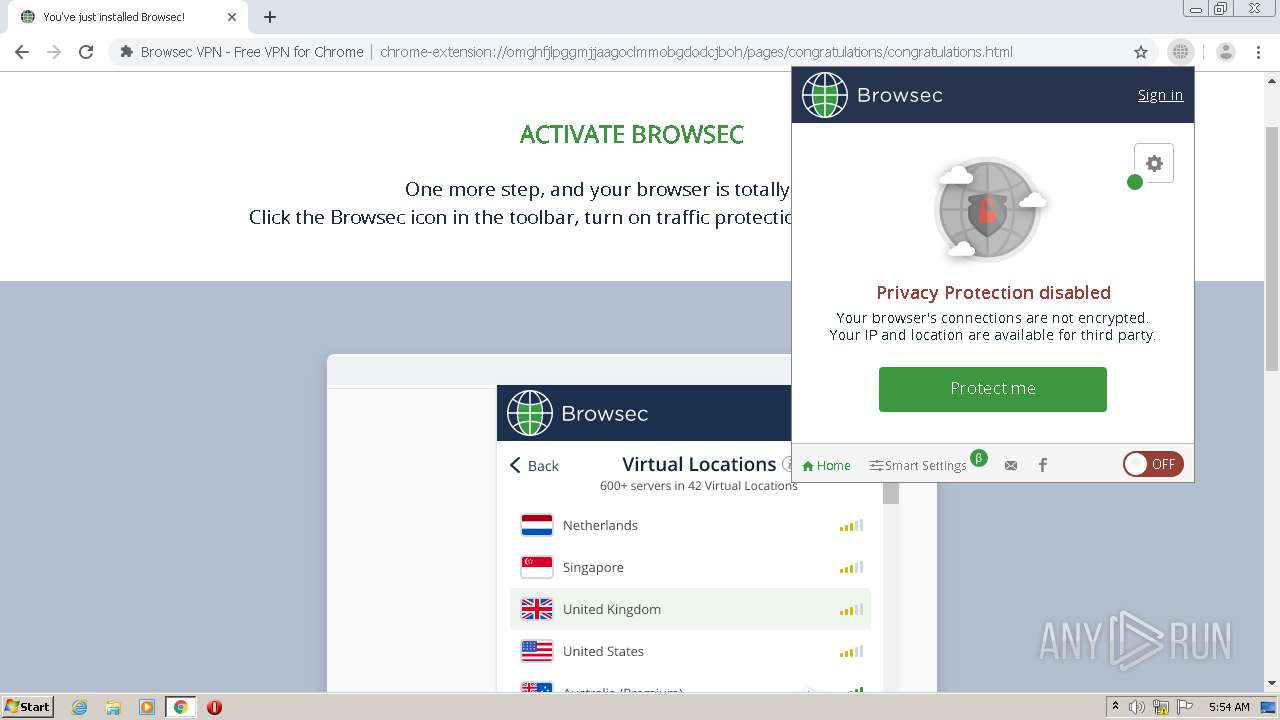
Task: Click Browsec globe logo in popup header
Action: click(825, 95)
